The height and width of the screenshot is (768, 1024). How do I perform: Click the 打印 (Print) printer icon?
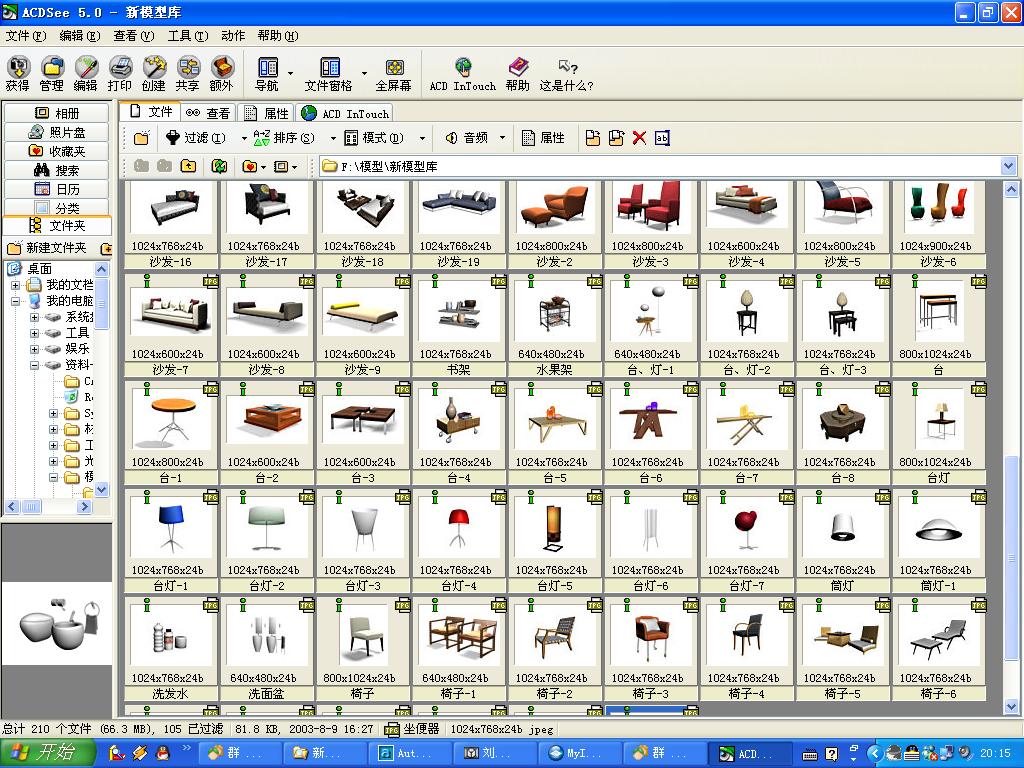pos(120,73)
